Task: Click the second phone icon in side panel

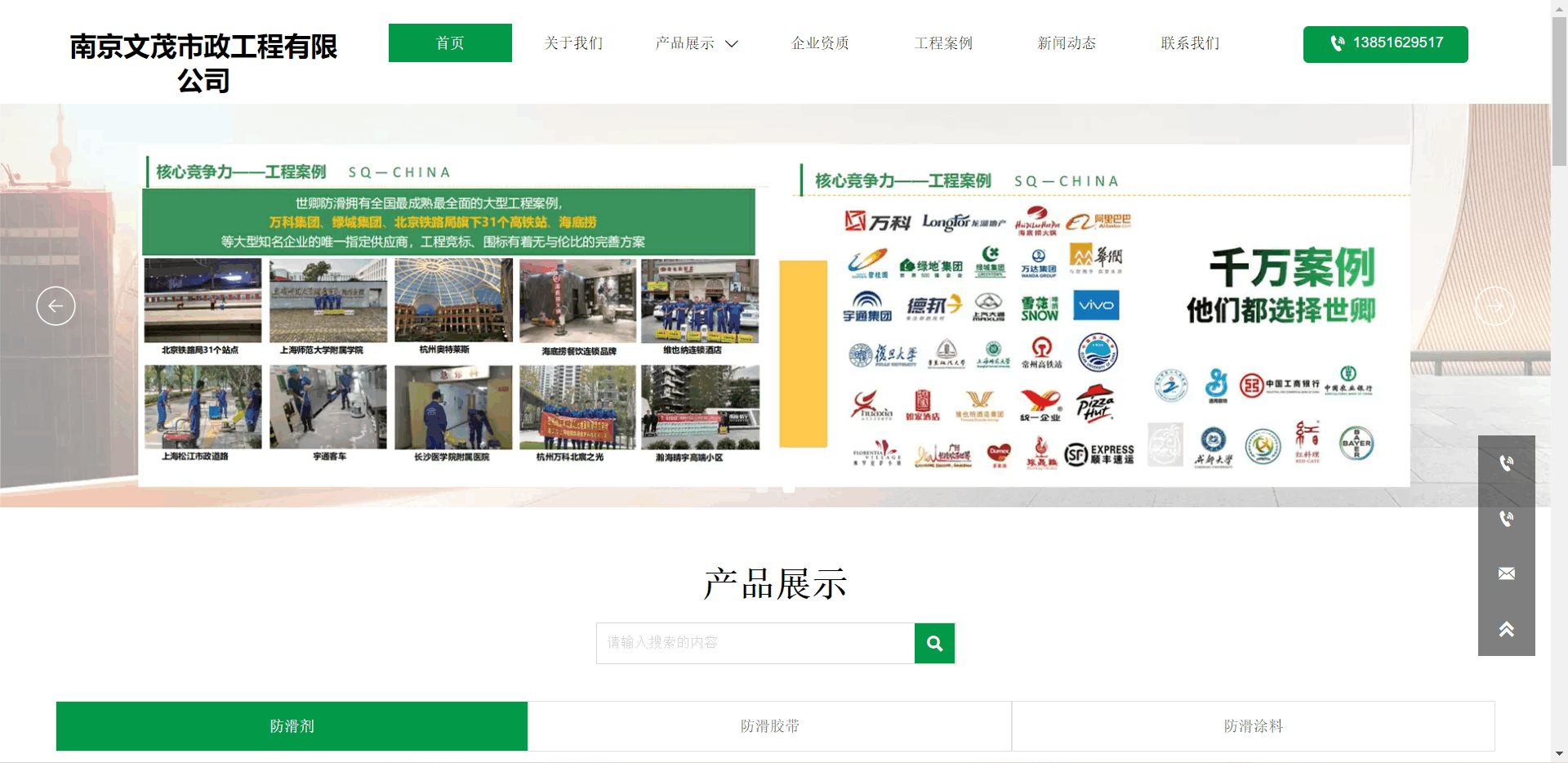Action: [x=1507, y=518]
